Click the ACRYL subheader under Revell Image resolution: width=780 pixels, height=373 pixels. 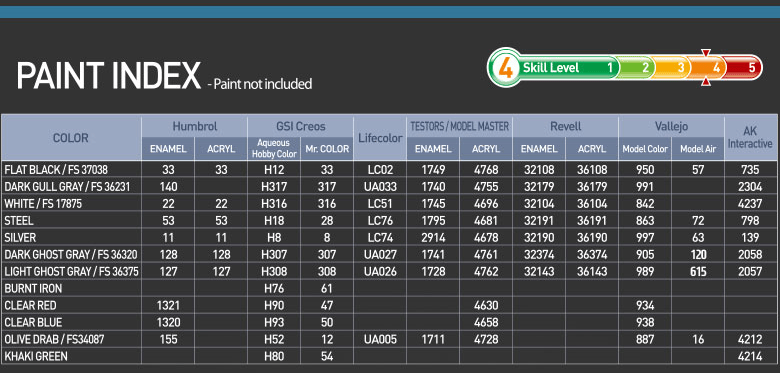tap(592, 149)
